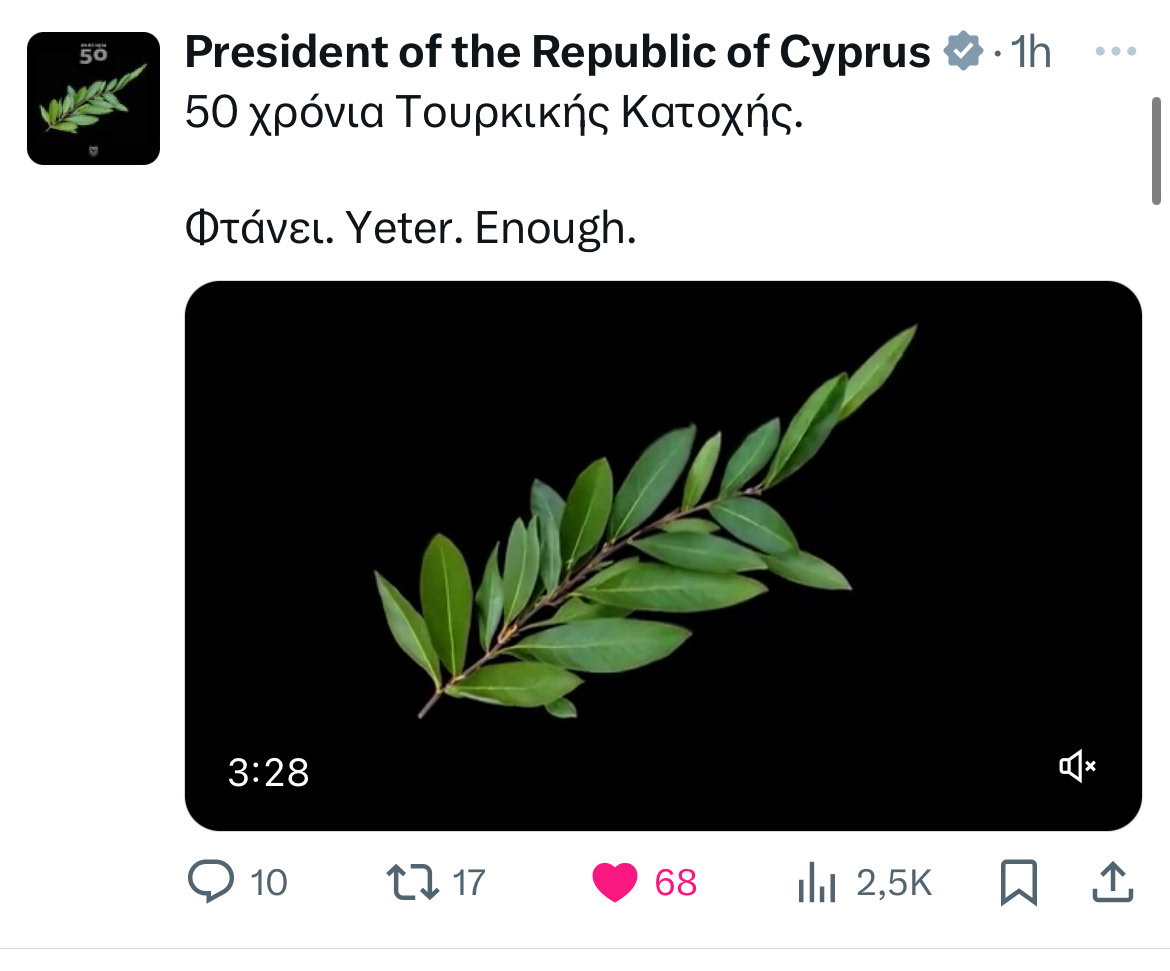The width and height of the screenshot is (1170, 971).
Task: Click the view count 2,5K
Action: [x=894, y=883]
